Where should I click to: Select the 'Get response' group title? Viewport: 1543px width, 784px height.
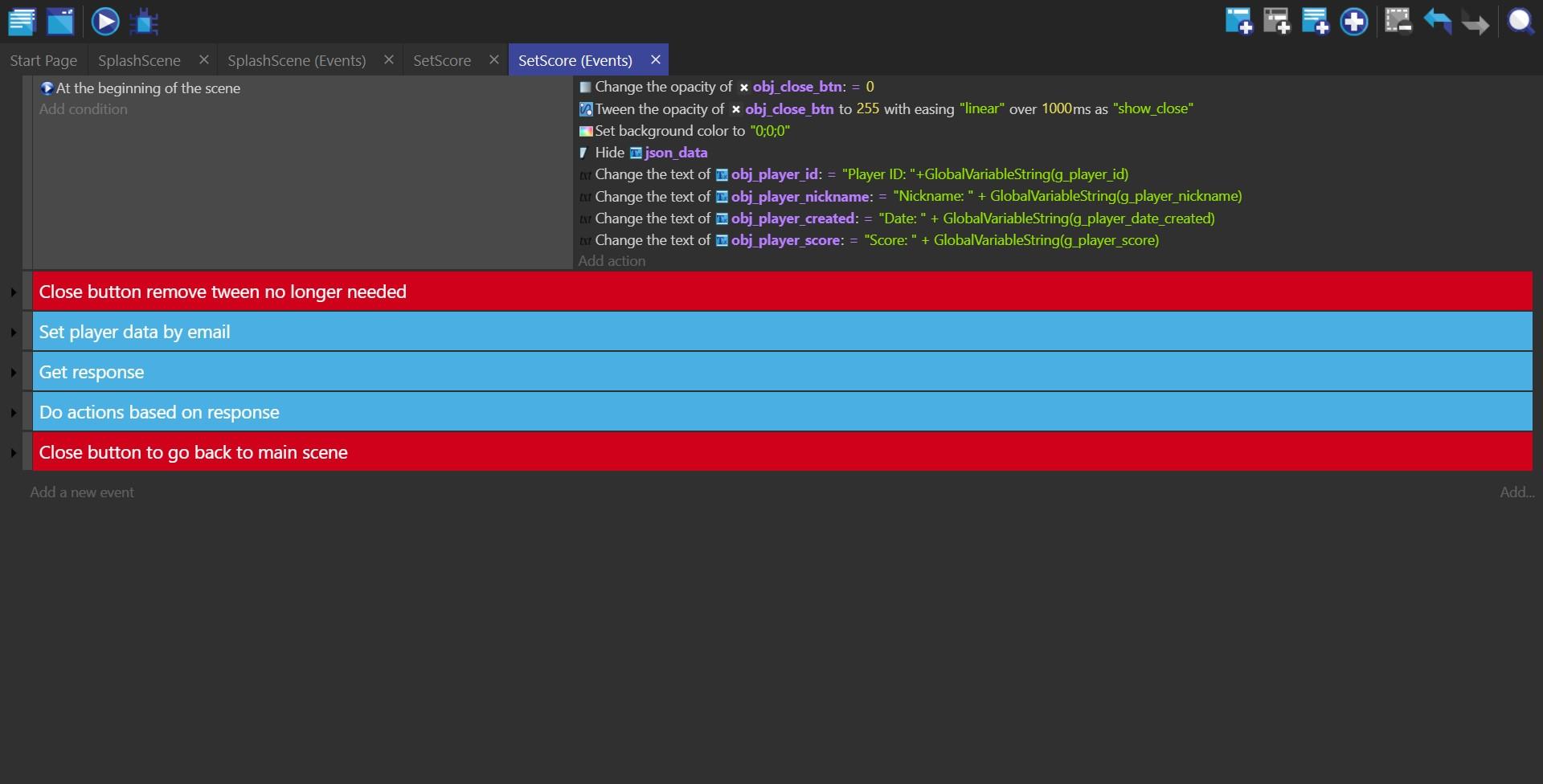tap(92, 372)
